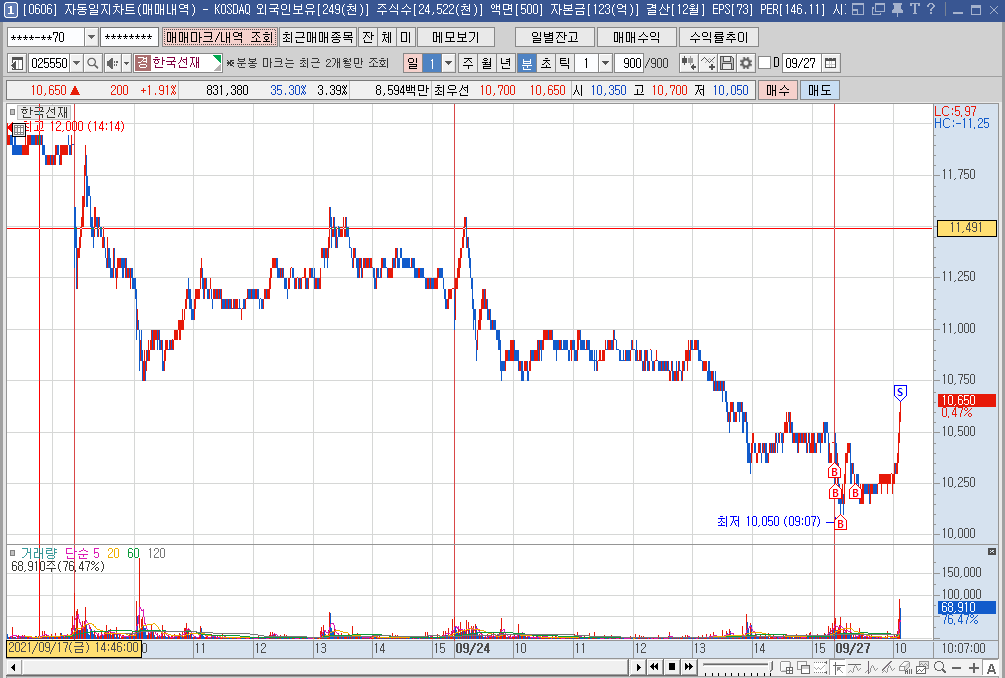Screen dimensions: 1005x678
Task: Open the 수익률추이 tab
Action: tap(718, 37)
